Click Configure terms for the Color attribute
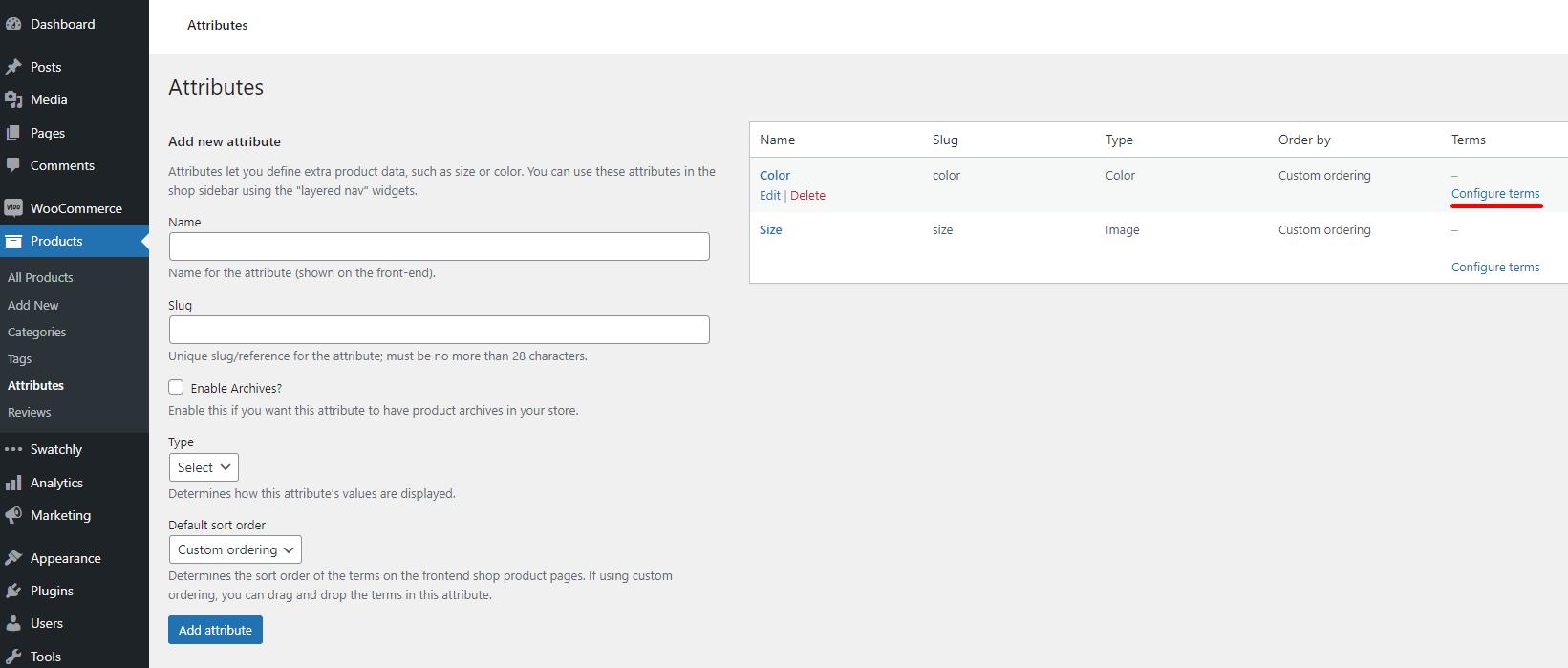This screenshot has width=1568, height=668. tap(1495, 194)
